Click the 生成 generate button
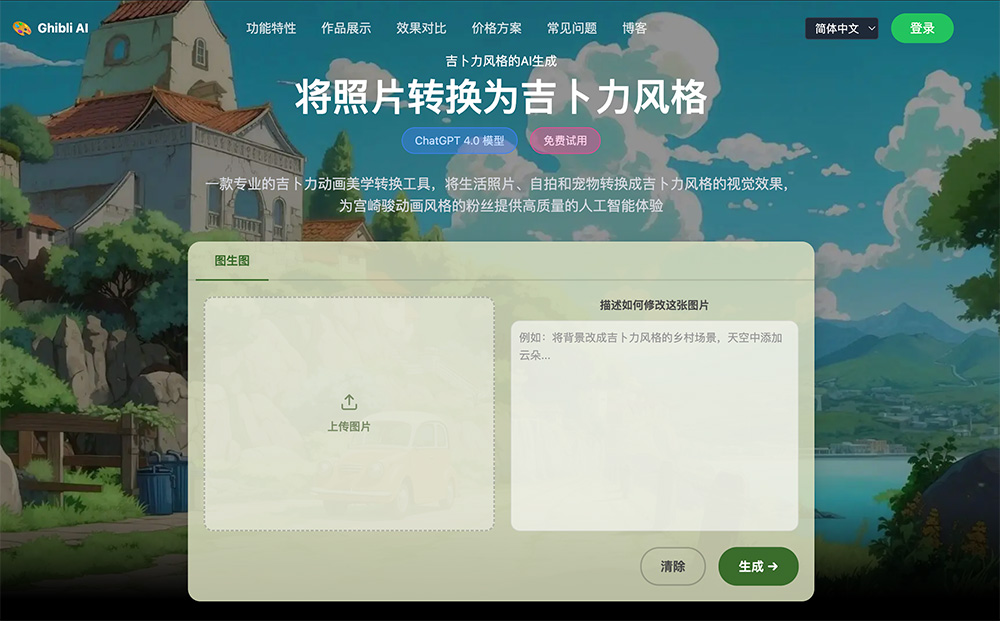 coord(758,566)
